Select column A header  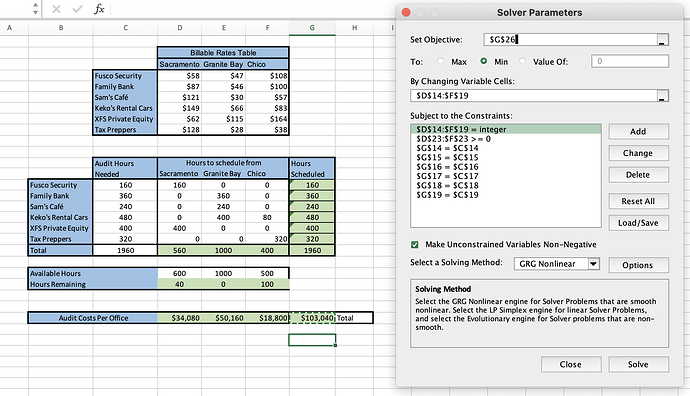pos(9,28)
